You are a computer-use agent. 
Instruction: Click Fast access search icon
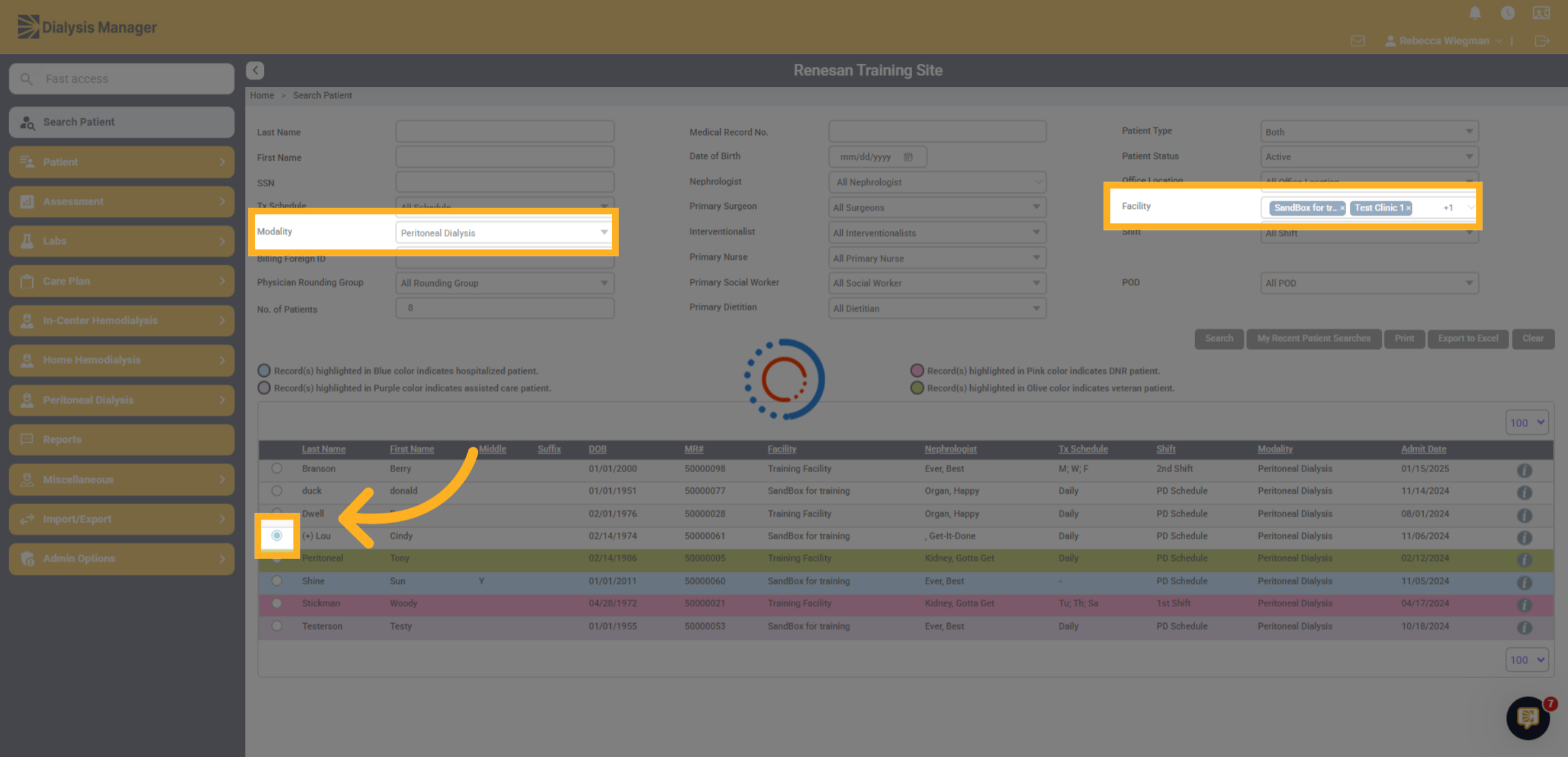[x=26, y=79]
